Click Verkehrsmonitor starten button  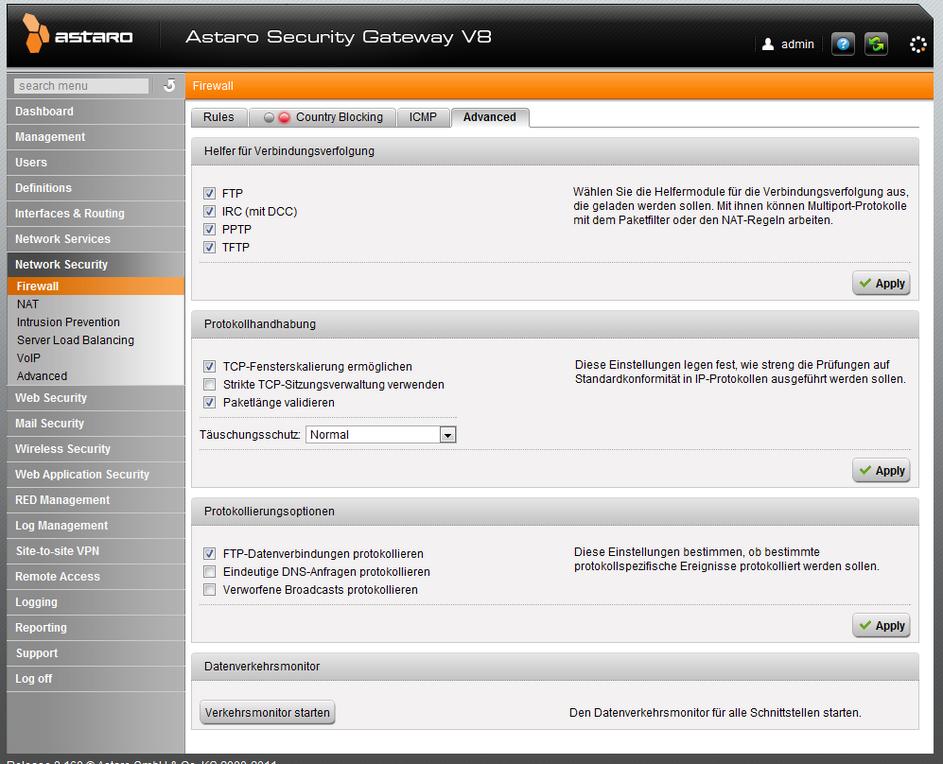[267, 713]
